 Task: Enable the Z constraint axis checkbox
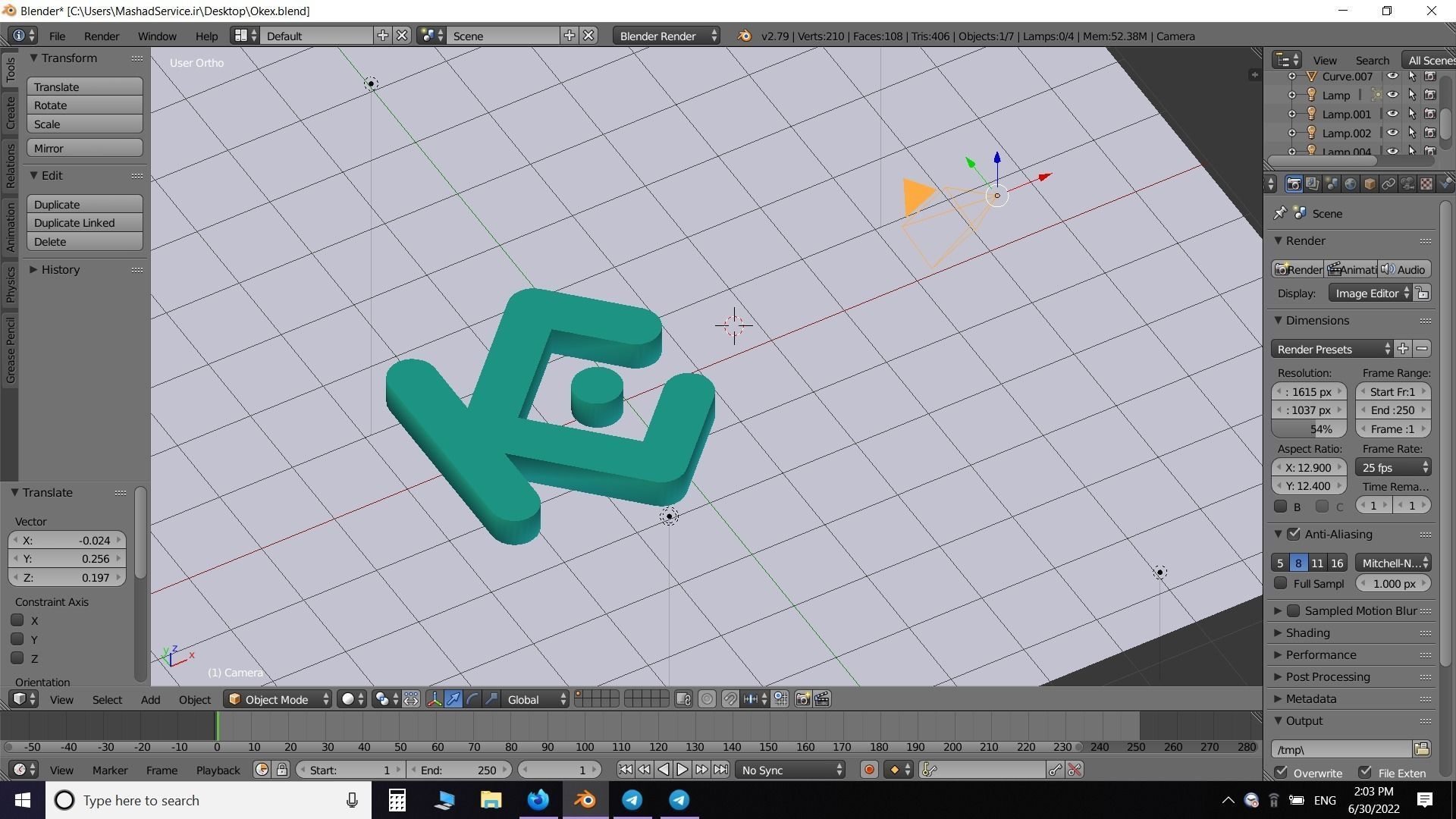click(x=17, y=658)
